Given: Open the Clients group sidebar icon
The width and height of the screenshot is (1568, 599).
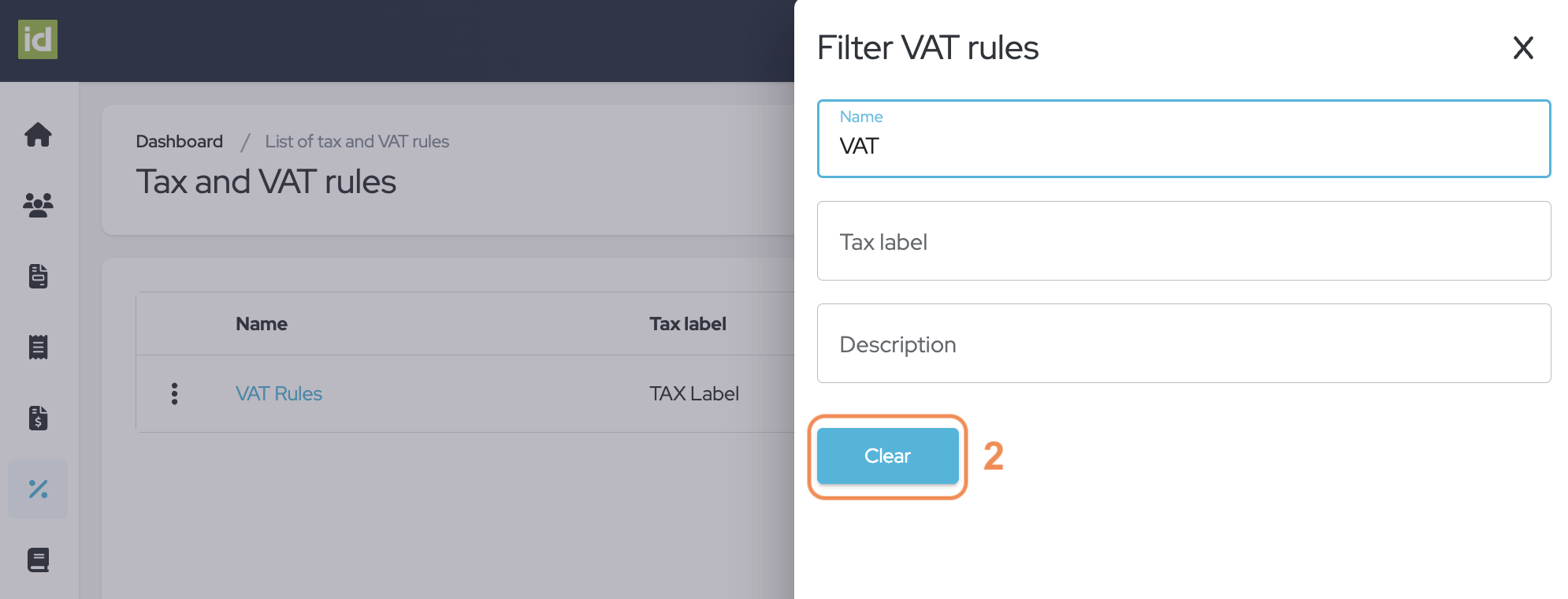Looking at the screenshot, I should coord(38,205).
